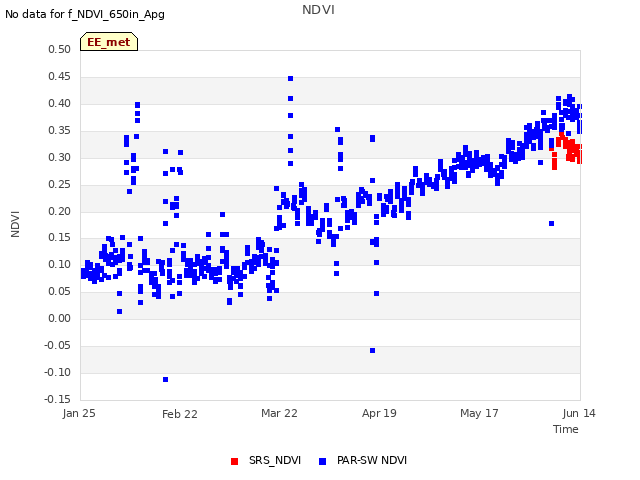Click the red SRS_NDVI legend swatch
This screenshot has height=480, width=640.
coord(234,461)
